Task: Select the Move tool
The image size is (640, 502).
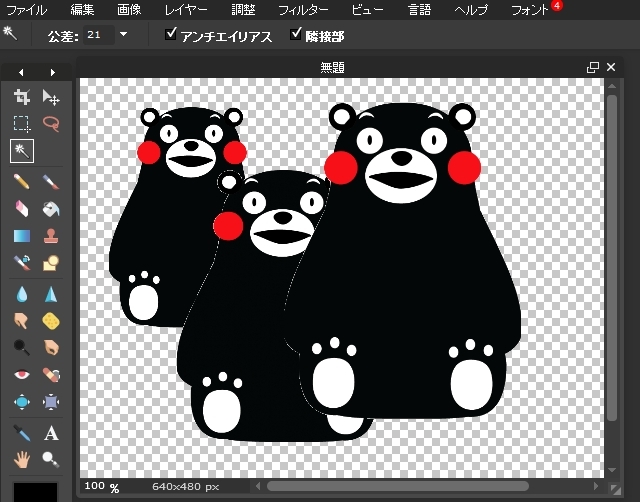Action: pos(51,97)
